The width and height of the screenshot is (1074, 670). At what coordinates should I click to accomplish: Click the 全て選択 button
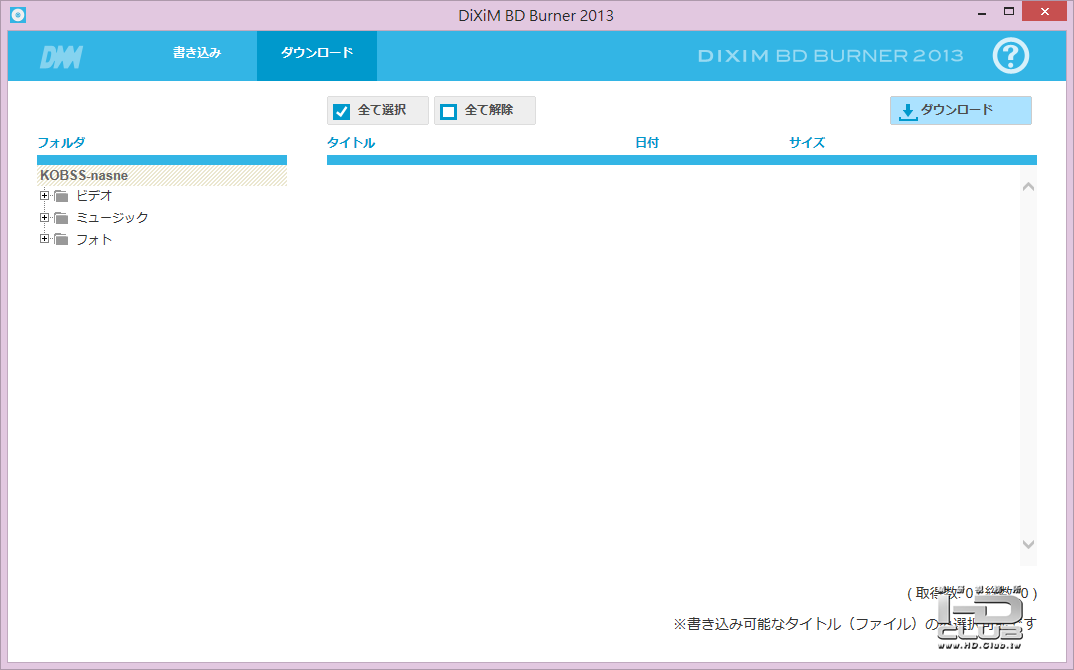377,110
